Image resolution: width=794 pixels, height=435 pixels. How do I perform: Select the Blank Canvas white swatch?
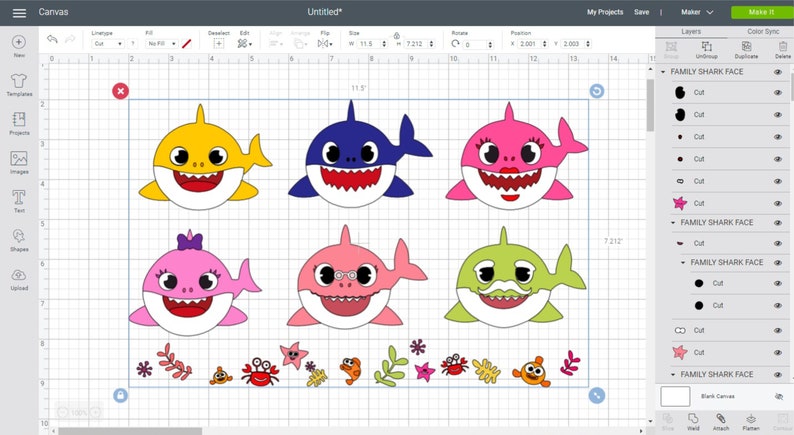click(x=675, y=397)
